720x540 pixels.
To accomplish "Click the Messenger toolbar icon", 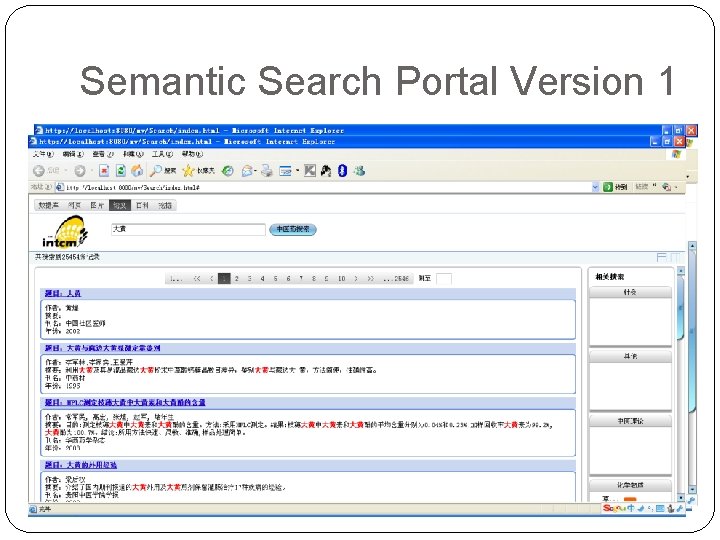I will click(359, 171).
